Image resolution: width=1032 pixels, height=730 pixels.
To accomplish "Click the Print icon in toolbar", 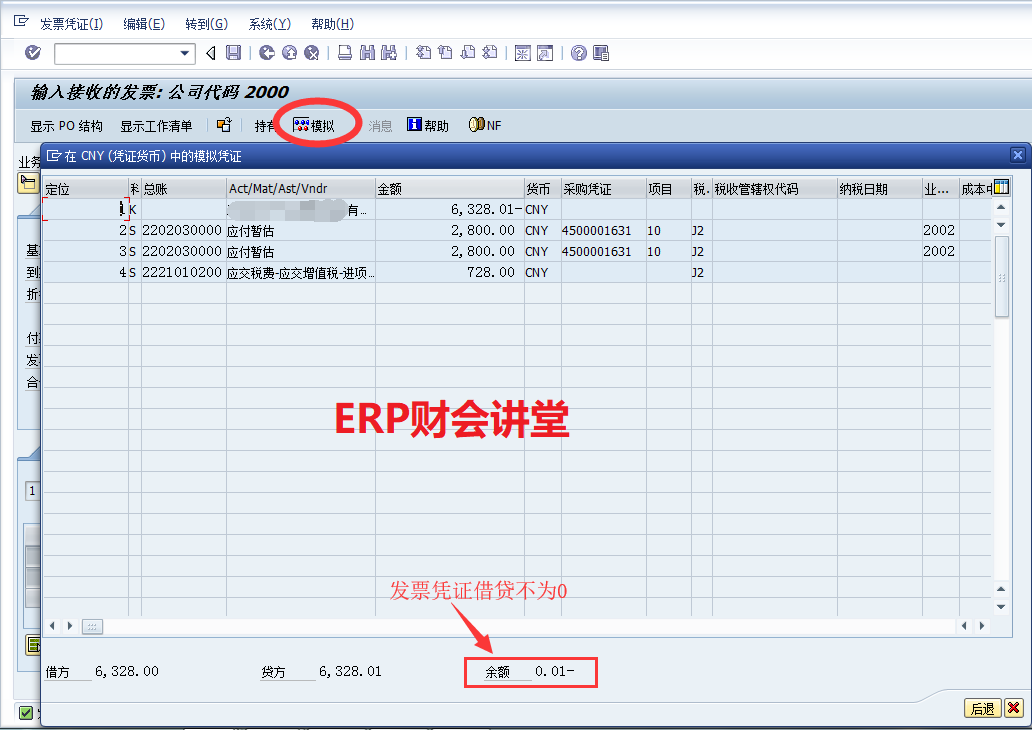I will (344, 53).
